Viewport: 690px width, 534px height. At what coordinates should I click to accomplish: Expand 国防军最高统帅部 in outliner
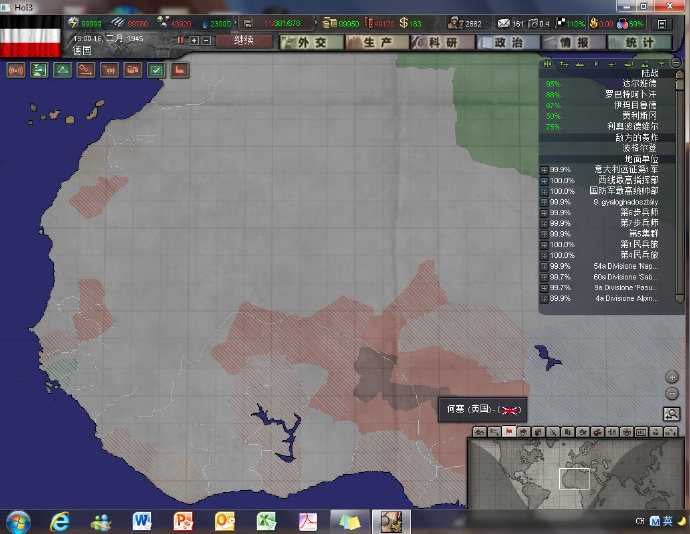coord(544,192)
